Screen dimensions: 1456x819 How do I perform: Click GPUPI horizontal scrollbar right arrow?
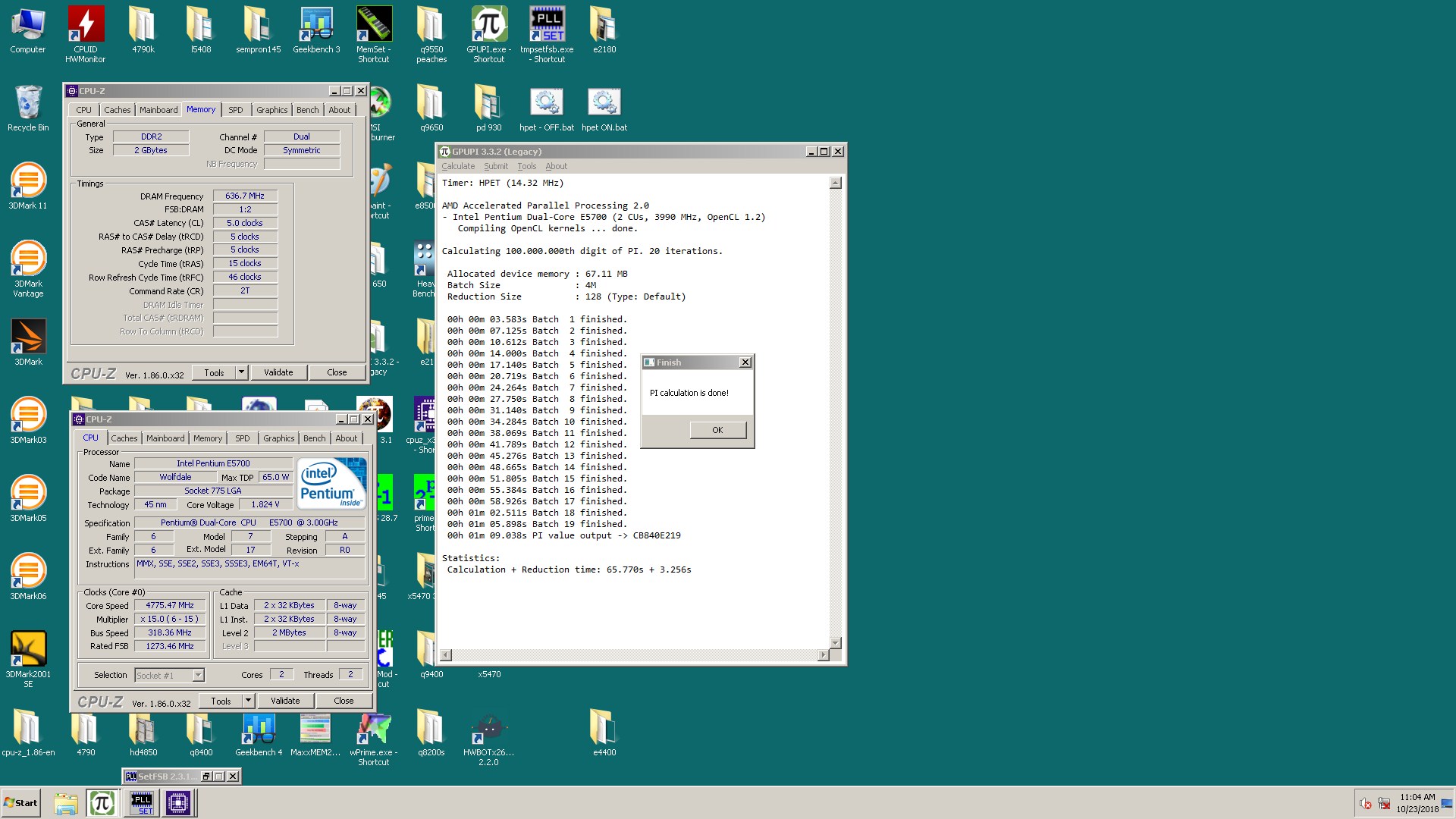pos(824,655)
